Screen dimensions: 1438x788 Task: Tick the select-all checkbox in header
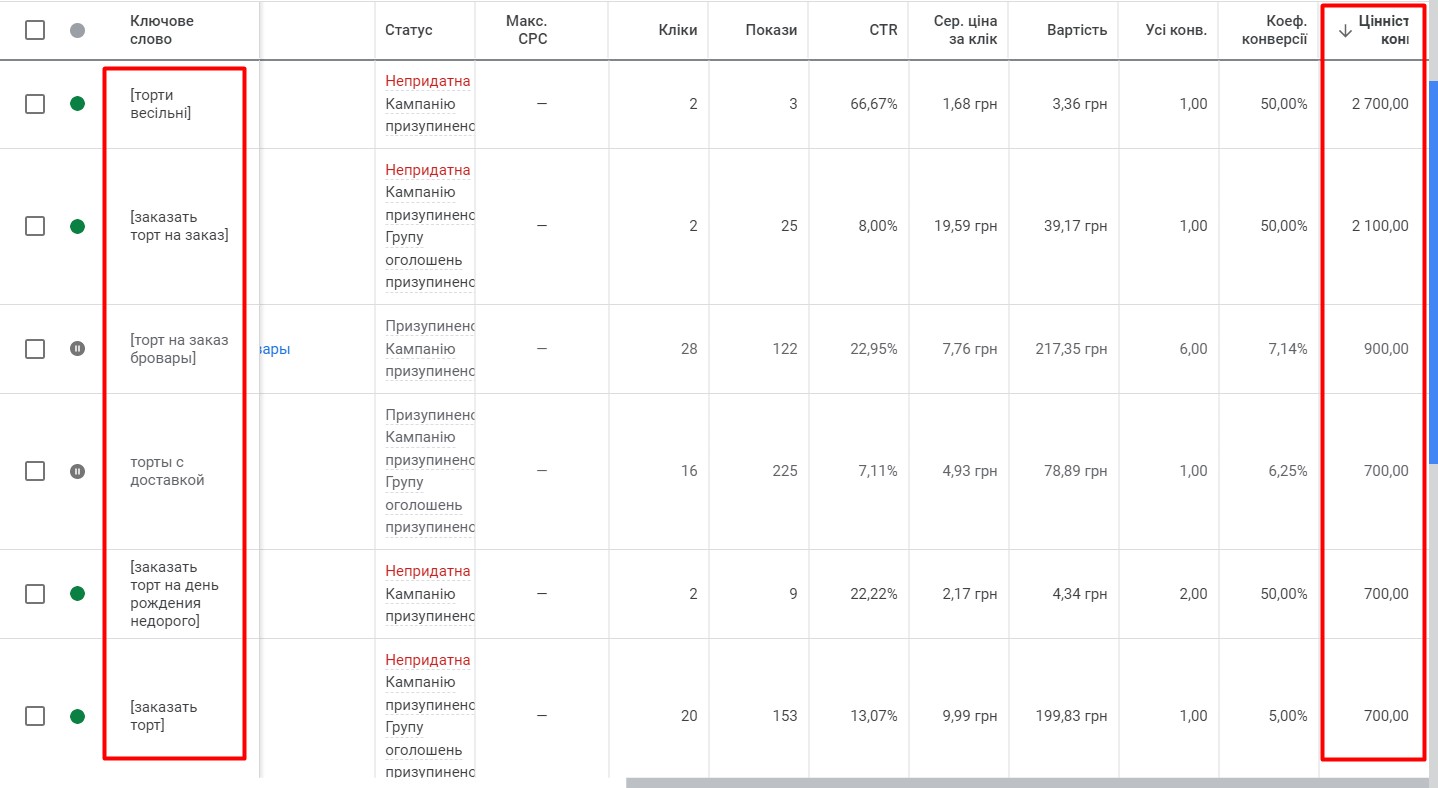click(x=35, y=30)
